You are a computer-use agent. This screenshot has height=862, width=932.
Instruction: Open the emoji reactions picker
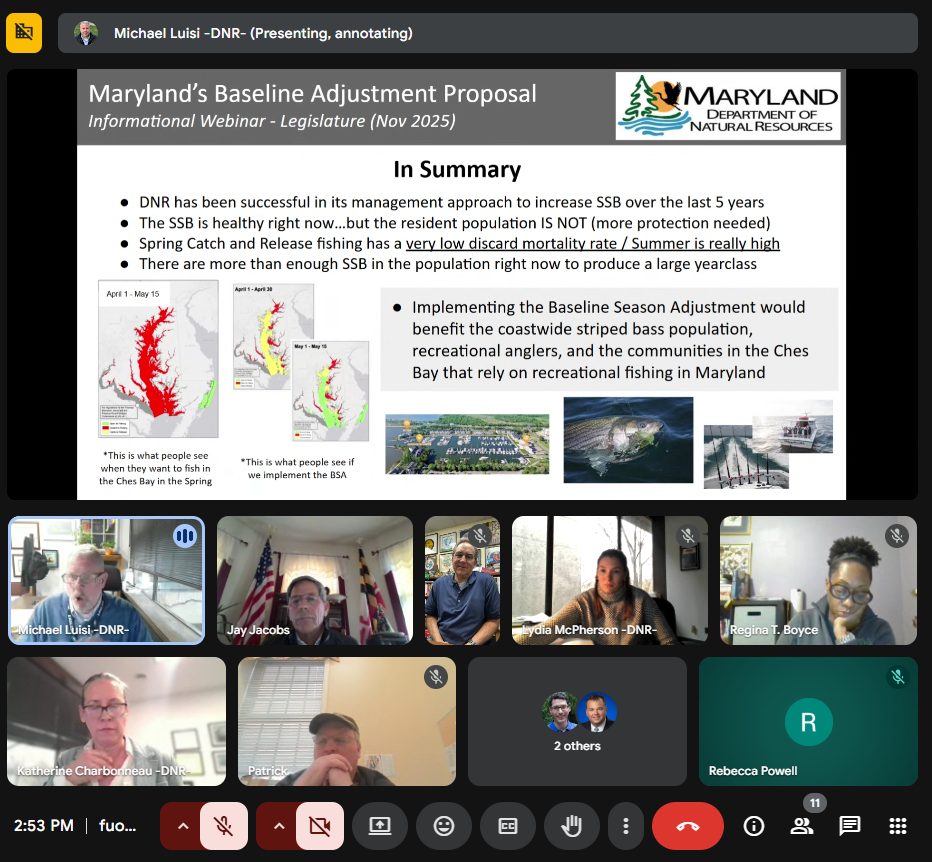click(444, 826)
